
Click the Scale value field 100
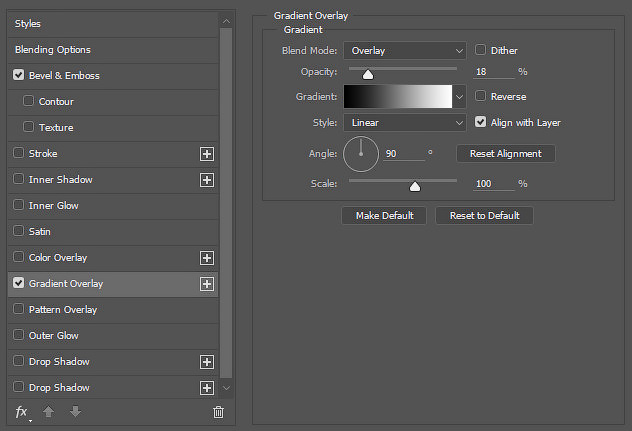coord(494,184)
